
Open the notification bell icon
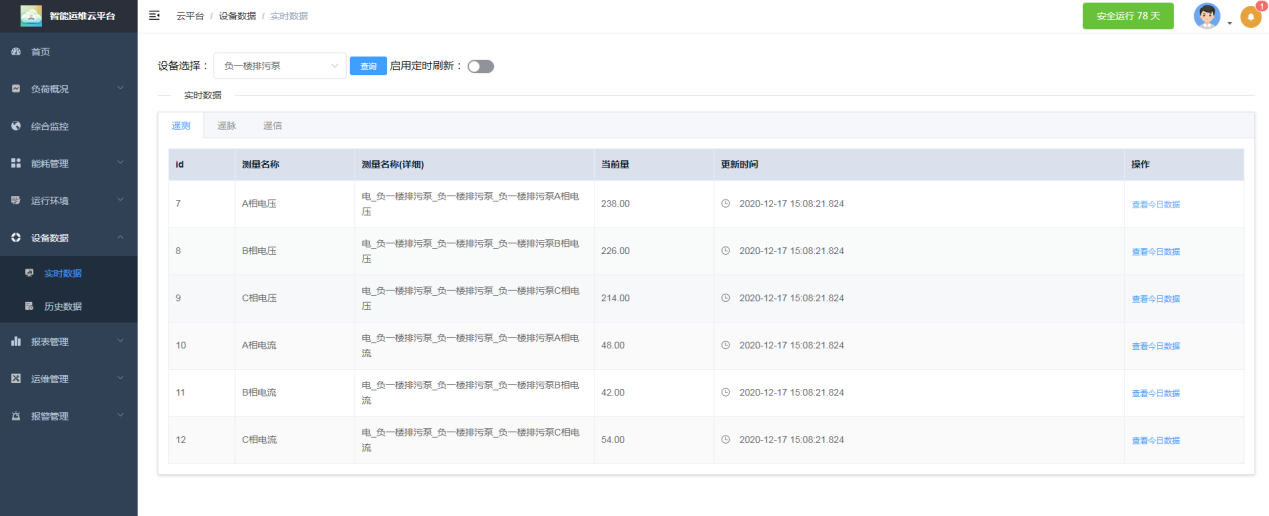click(1250, 17)
